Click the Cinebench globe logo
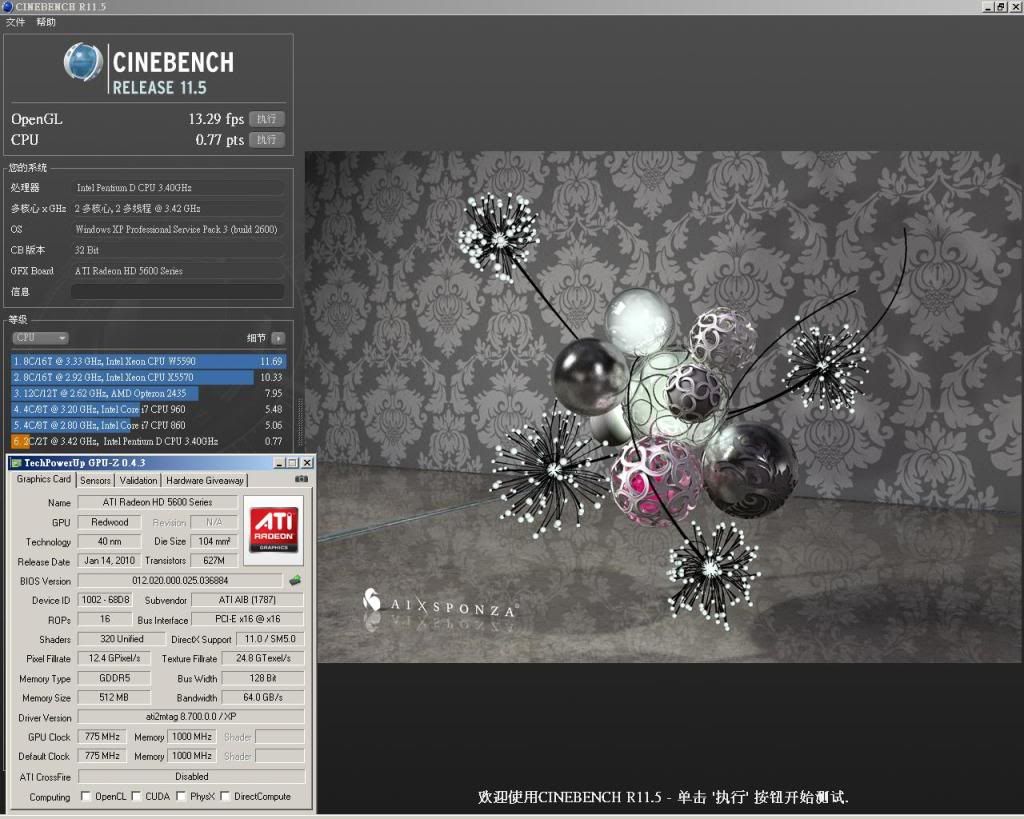 point(83,62)
